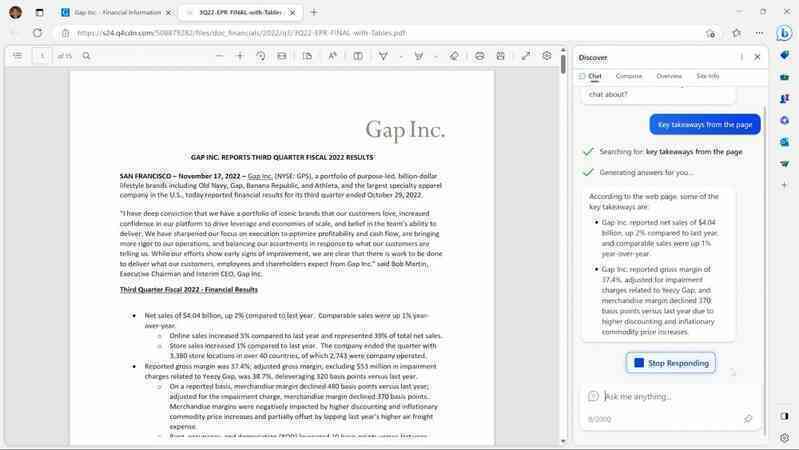Open a new browser tab

click(x=314, y=12)
